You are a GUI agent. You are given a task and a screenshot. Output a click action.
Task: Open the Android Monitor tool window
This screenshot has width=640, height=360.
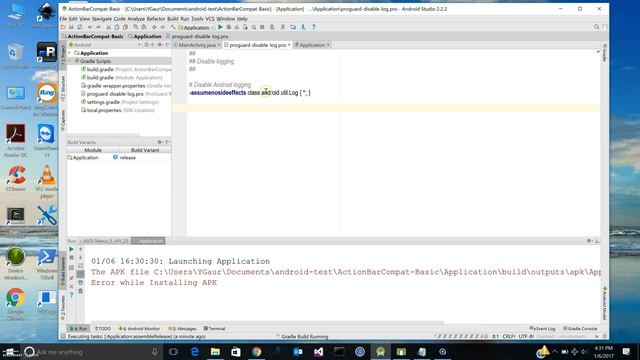click(139, 328)
